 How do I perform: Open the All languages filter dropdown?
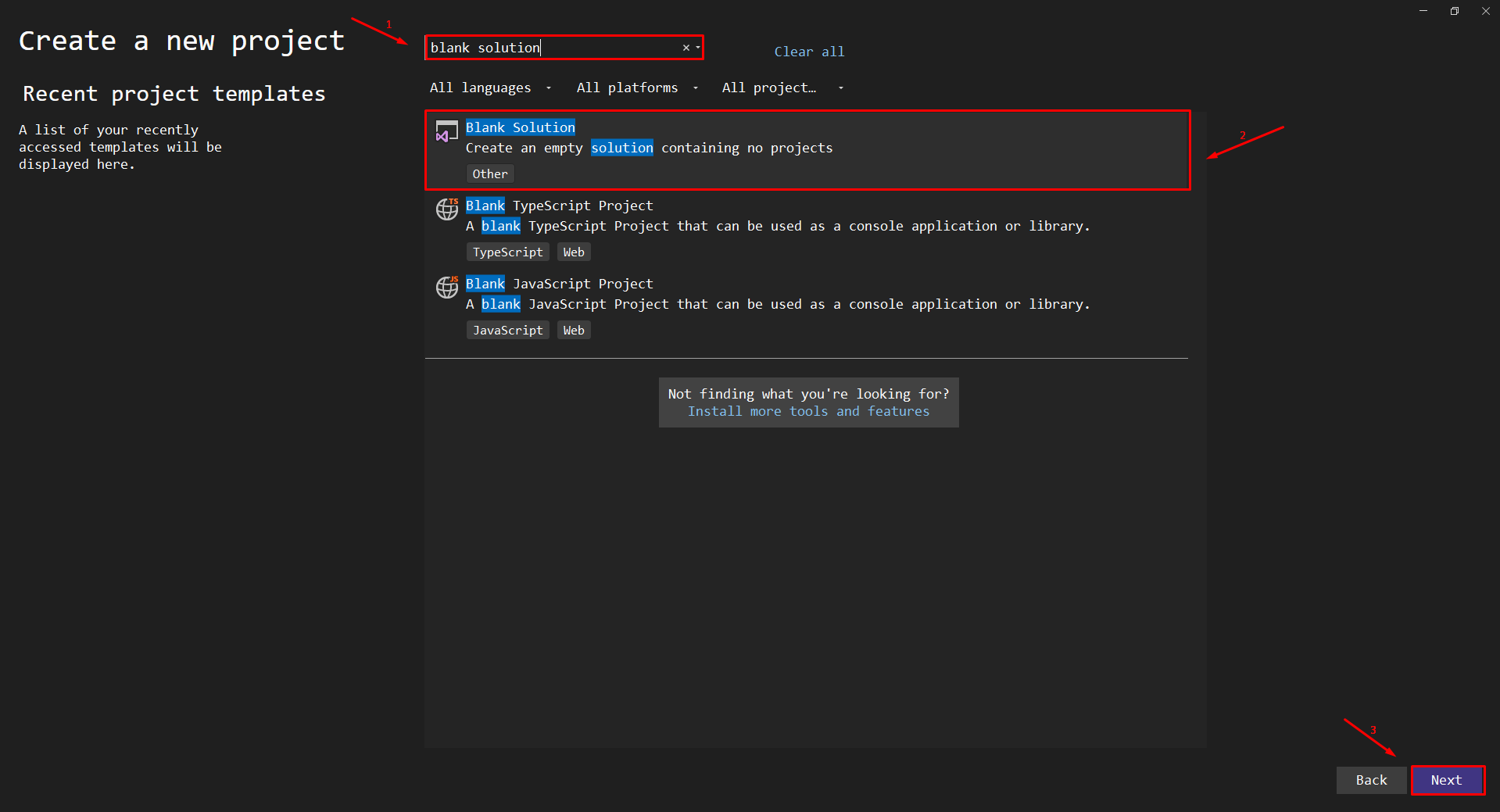click(490, 88)
